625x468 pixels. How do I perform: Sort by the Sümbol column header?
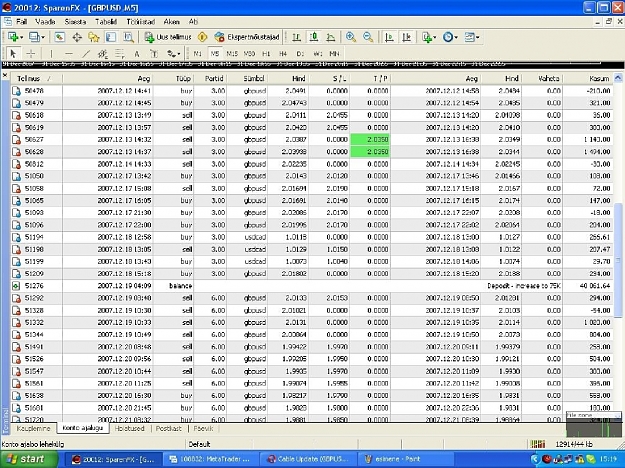click(248, 79)
